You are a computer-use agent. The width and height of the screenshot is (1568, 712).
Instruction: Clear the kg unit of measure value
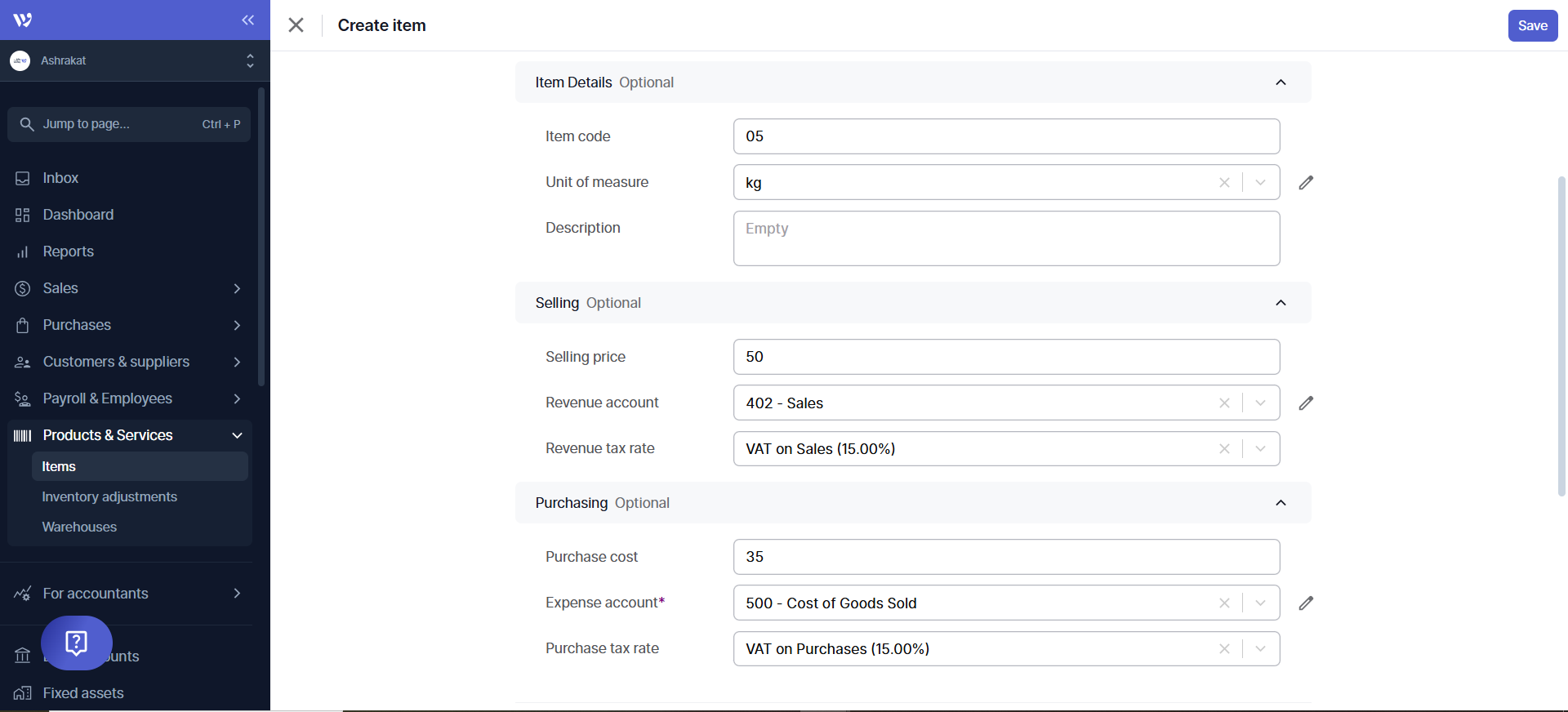pyautogui.click(x=1224, y=183)
